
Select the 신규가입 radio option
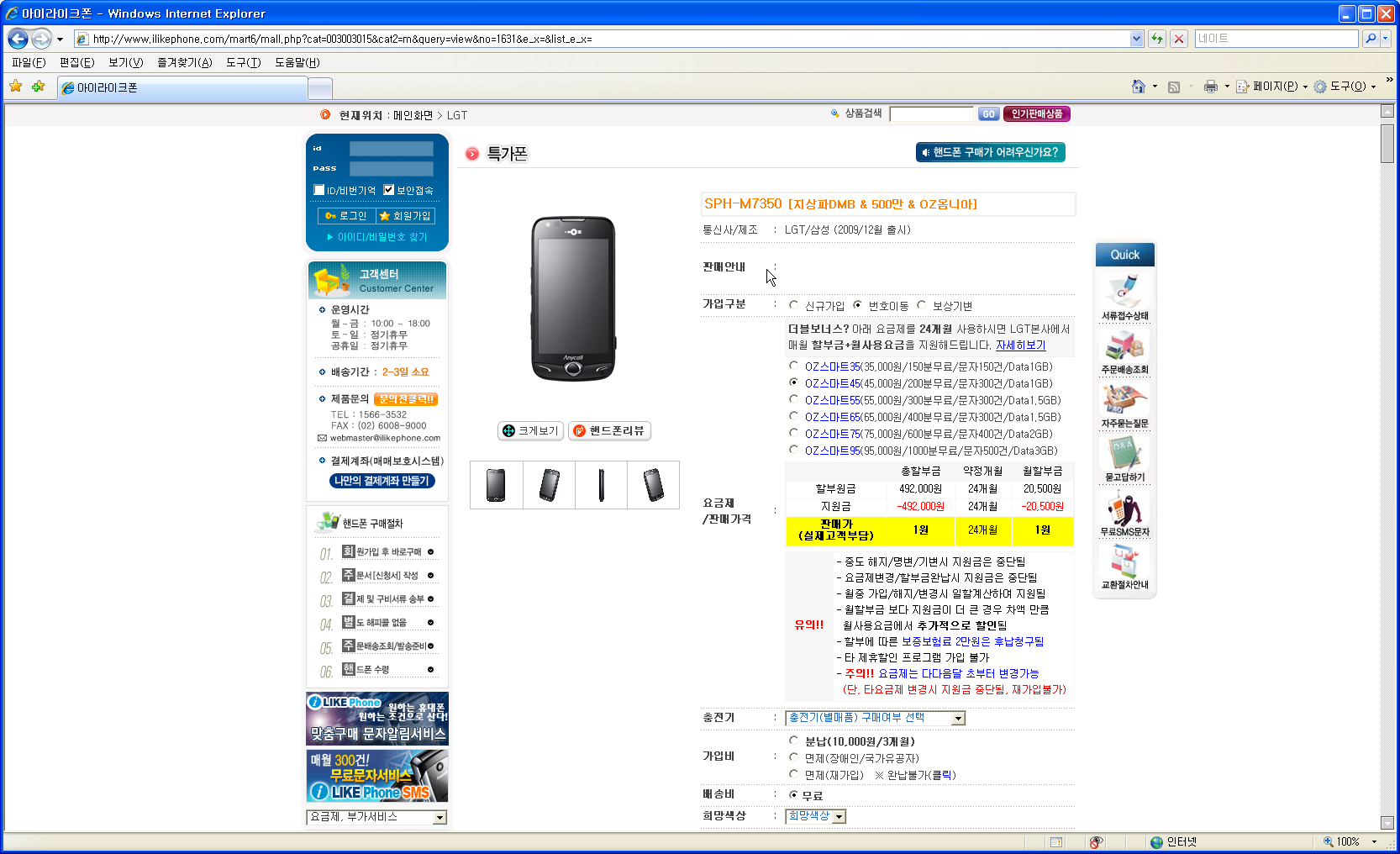793,305
